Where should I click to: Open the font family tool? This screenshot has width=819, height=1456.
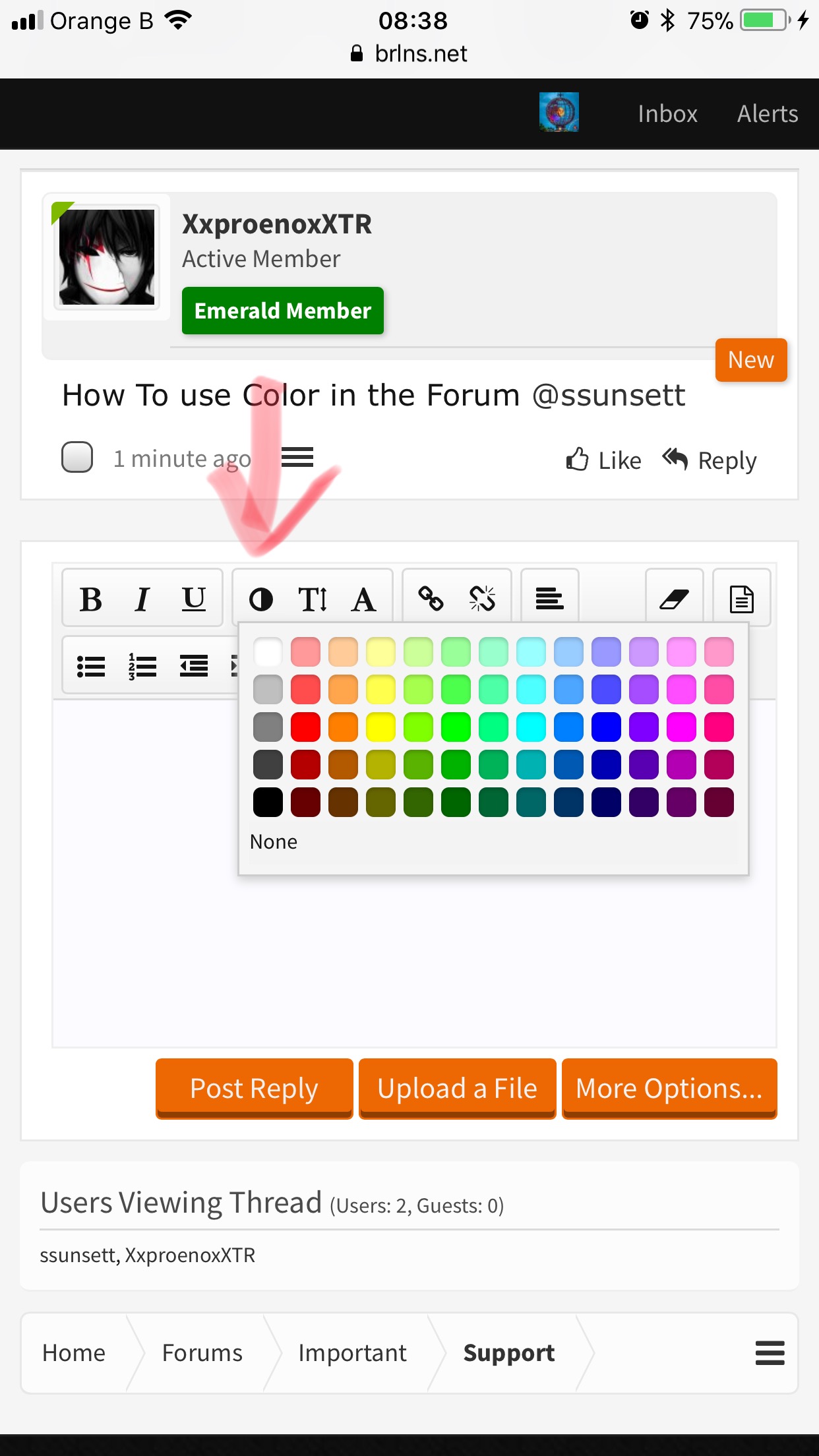tap(364, 599)
